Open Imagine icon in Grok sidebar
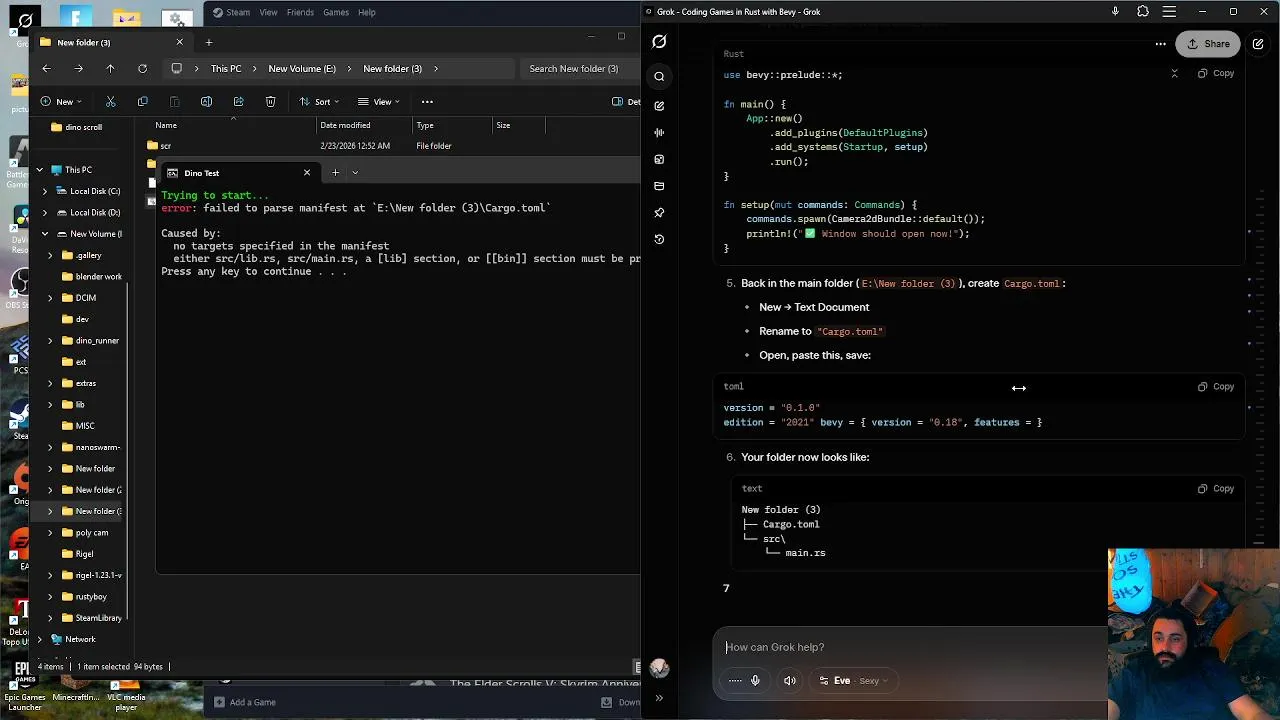This screenshot has width=1280, height=720. pos(659,159)
